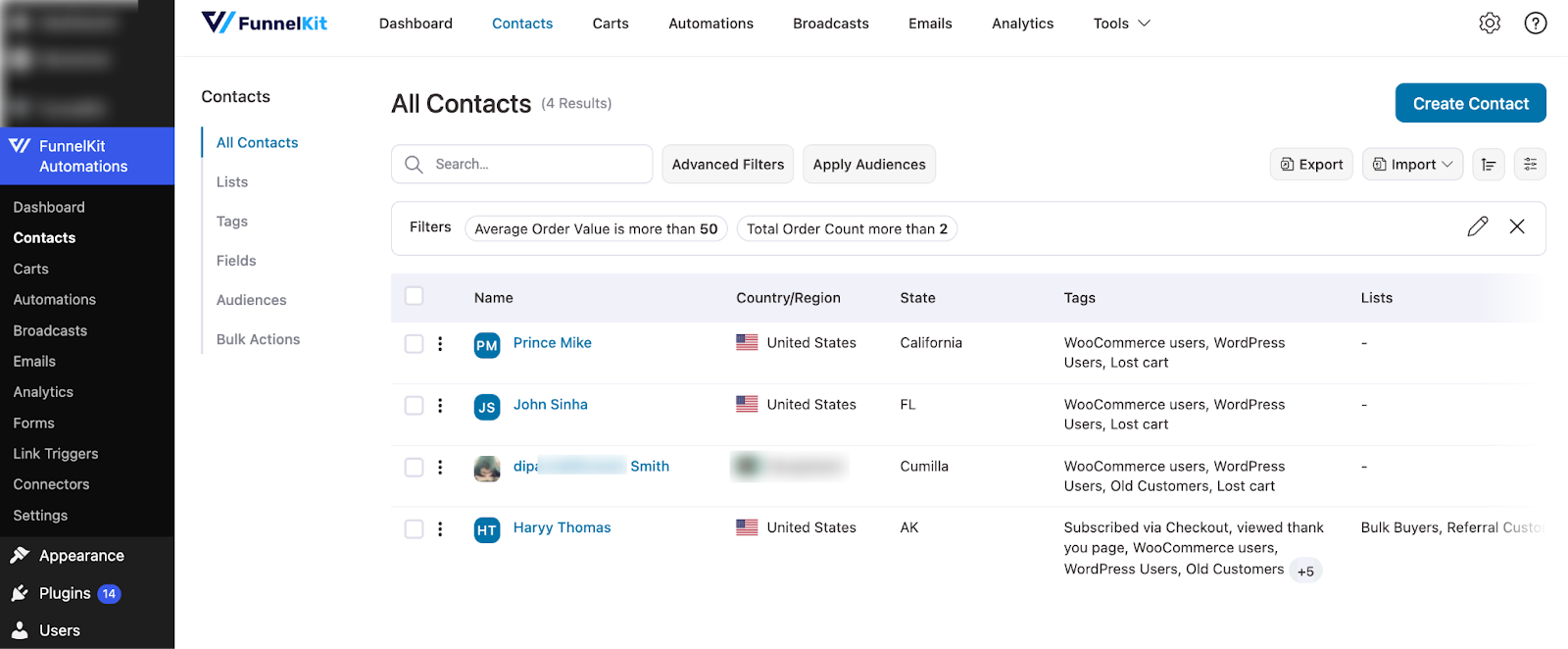
Task: Click the US flag in Haryy Thomas row
Action: pos(747,527)
